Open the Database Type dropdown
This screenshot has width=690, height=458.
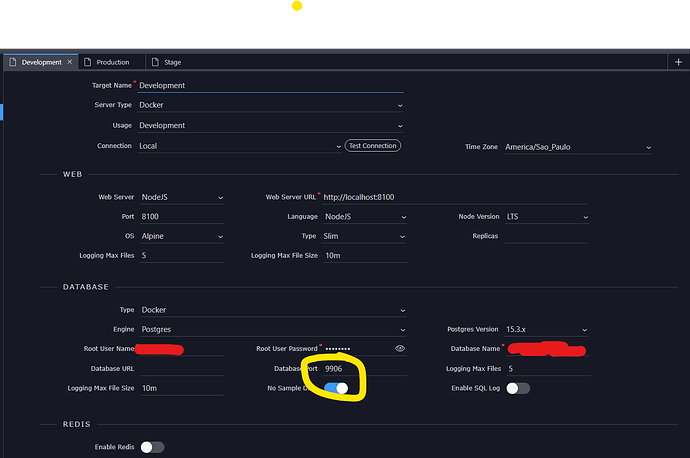tap(273, 310)
